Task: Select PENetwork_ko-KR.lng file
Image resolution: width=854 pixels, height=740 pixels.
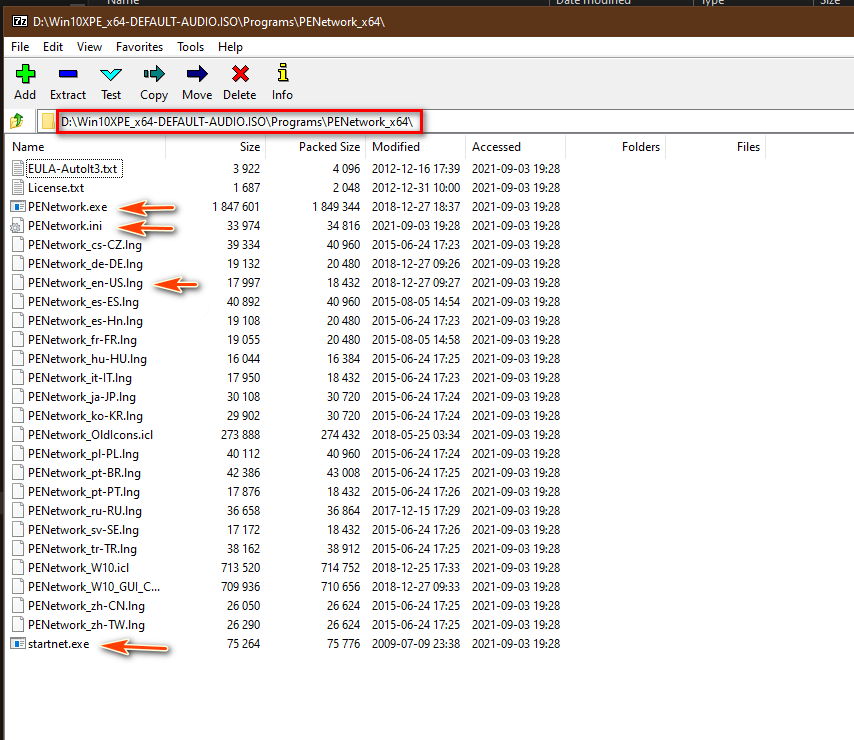Action: [86, 416]
